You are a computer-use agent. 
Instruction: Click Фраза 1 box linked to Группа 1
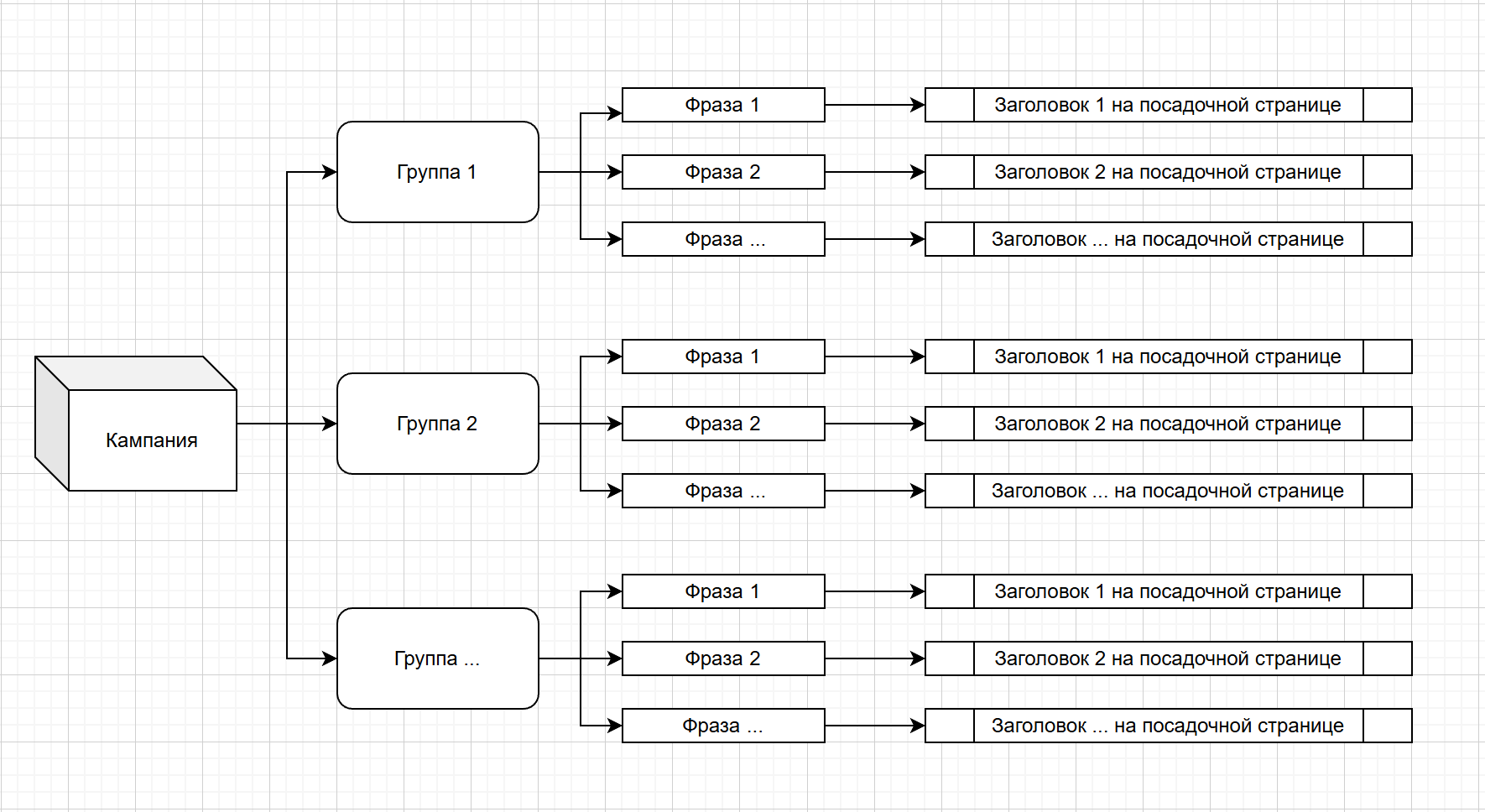pos(723,105)
